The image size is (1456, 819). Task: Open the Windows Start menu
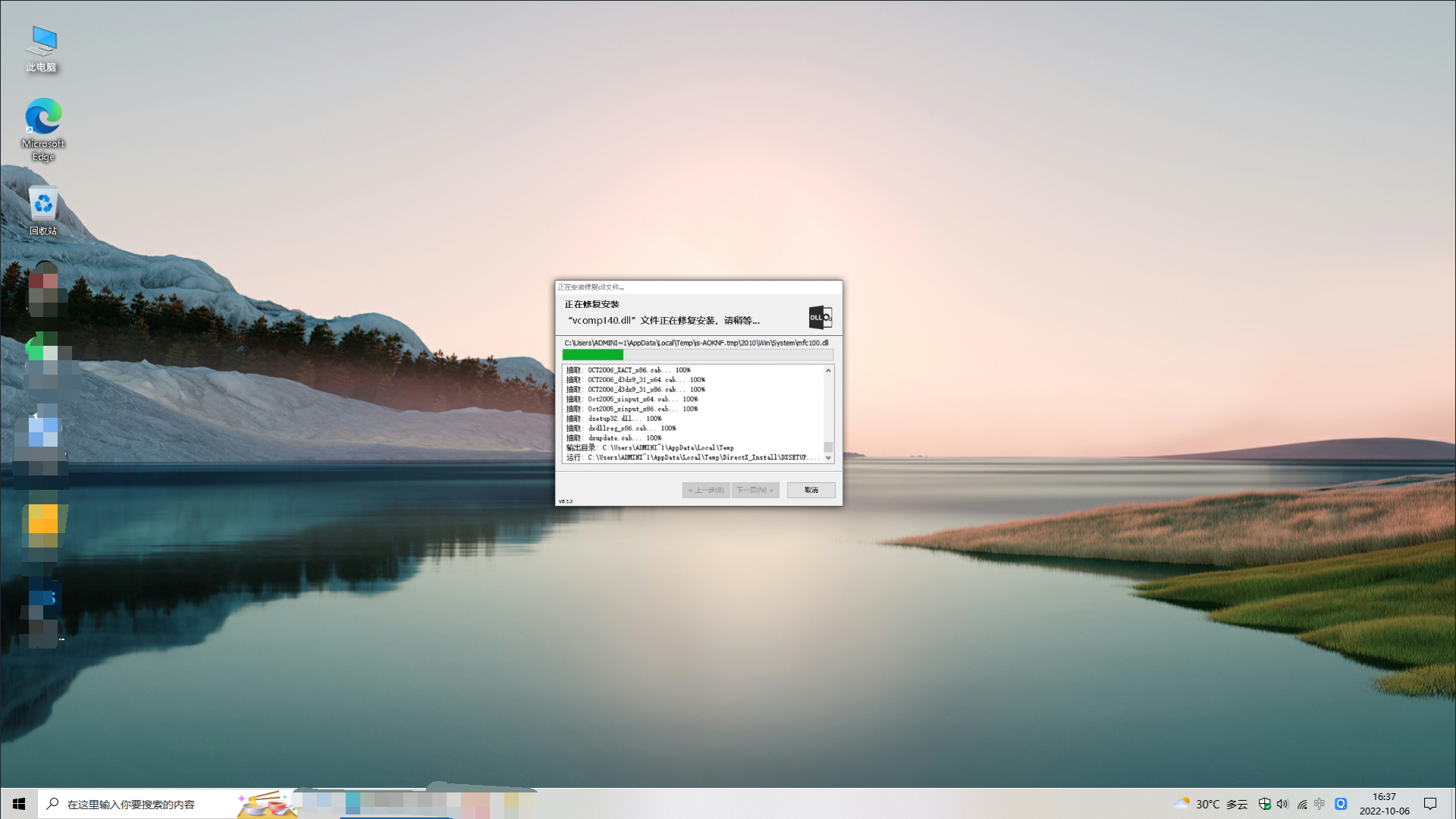[x=18, y=804]
